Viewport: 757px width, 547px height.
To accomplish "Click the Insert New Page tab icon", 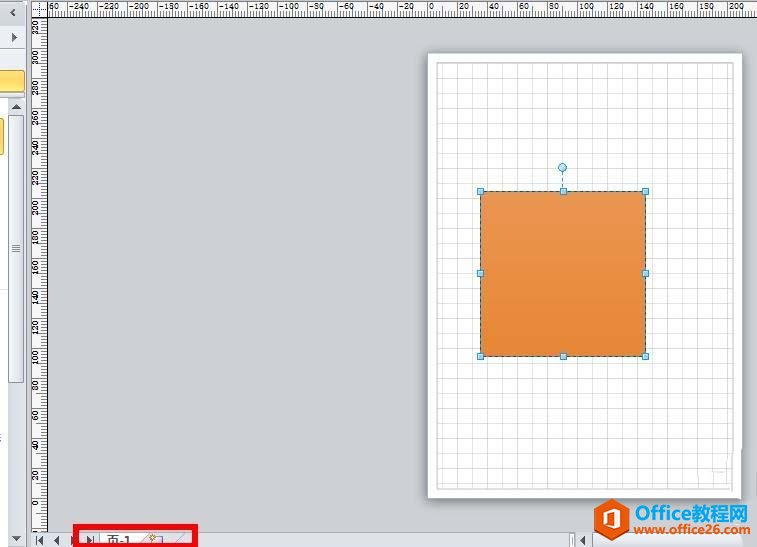I will click(x=154, y=540).
